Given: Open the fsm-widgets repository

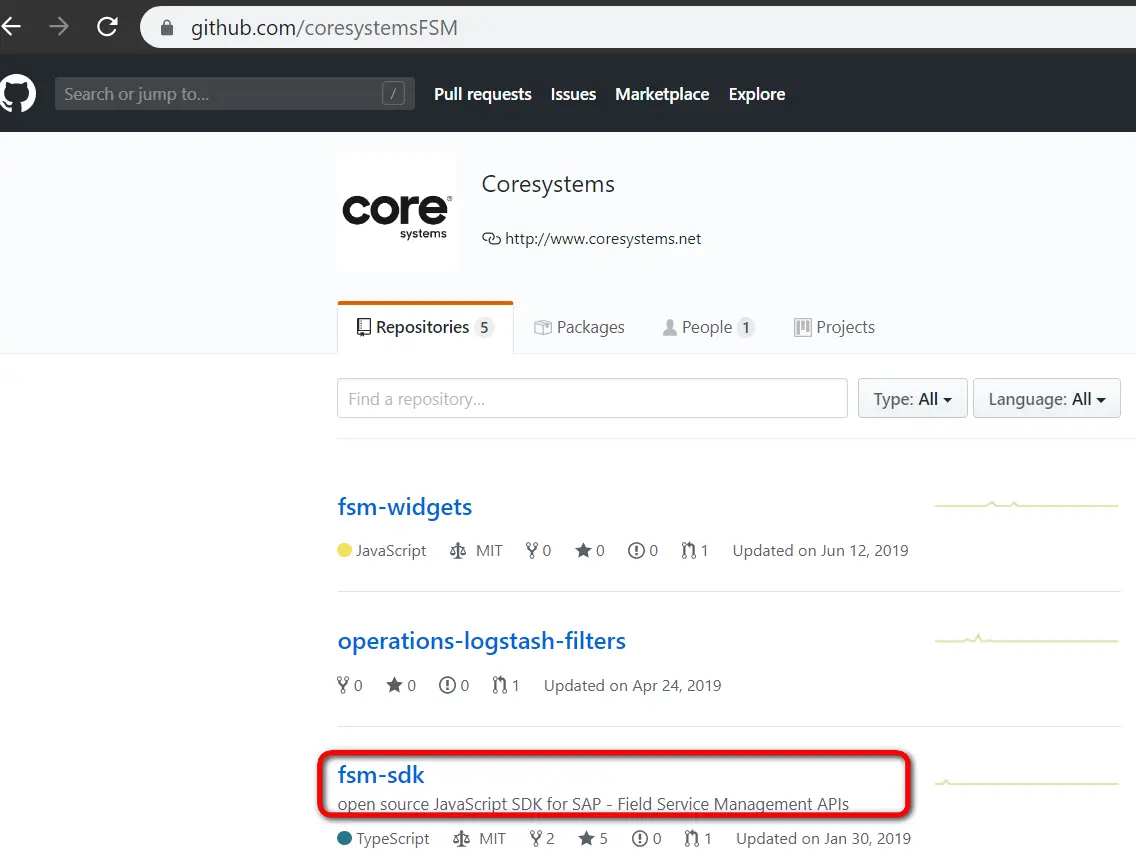Looking at the screenshot, I should coord(404,507).
